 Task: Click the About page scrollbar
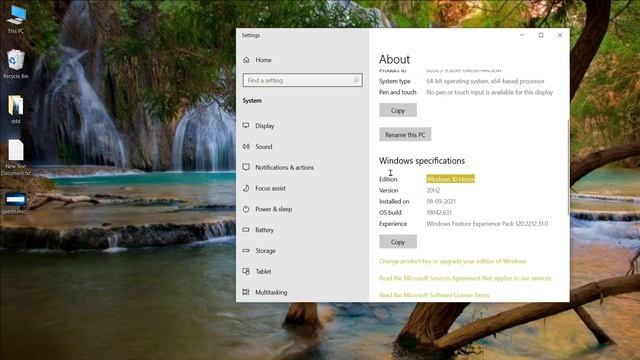[568, 167]
